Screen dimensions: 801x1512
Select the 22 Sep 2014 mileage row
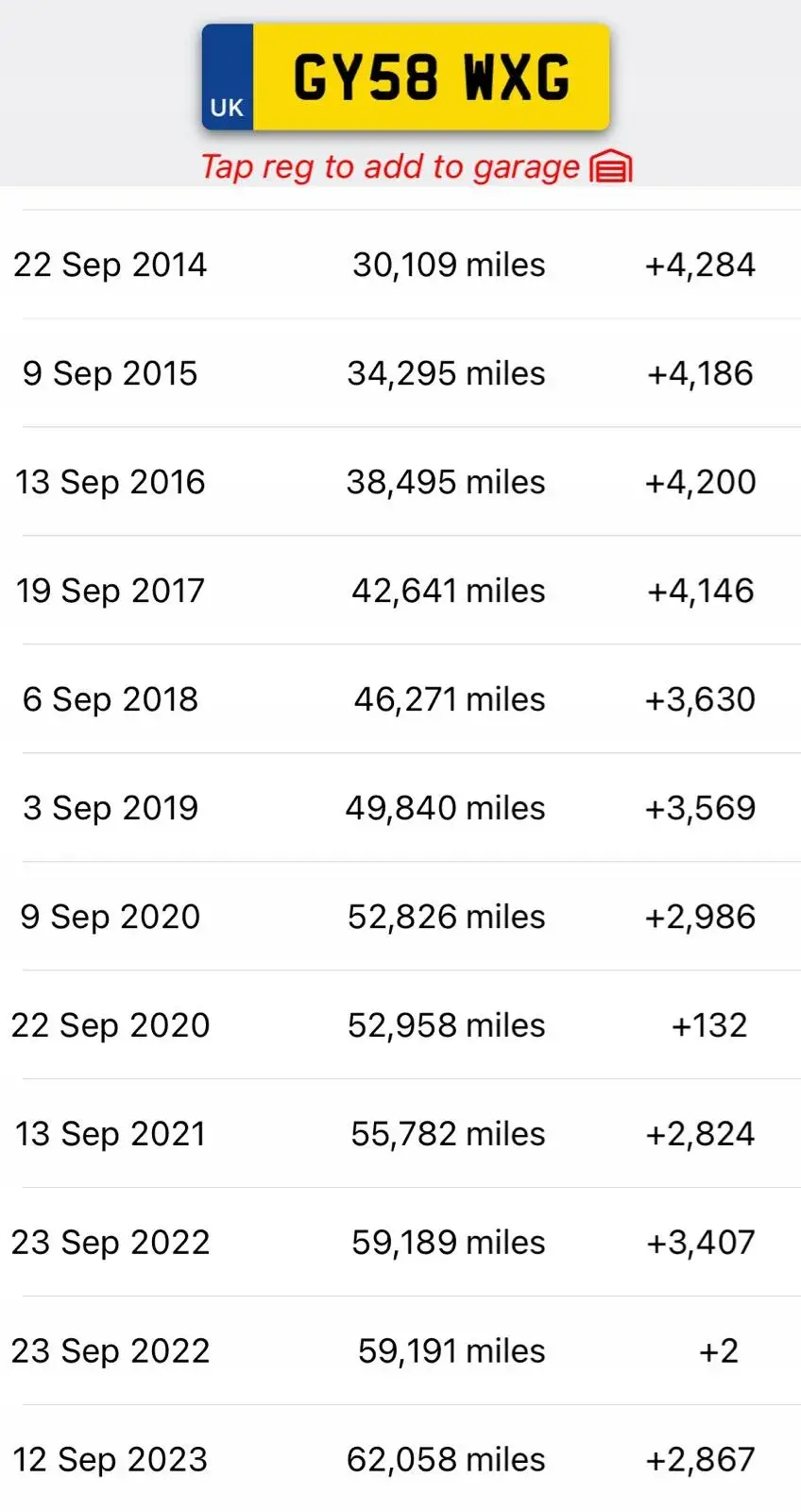[x=400, y=265]
